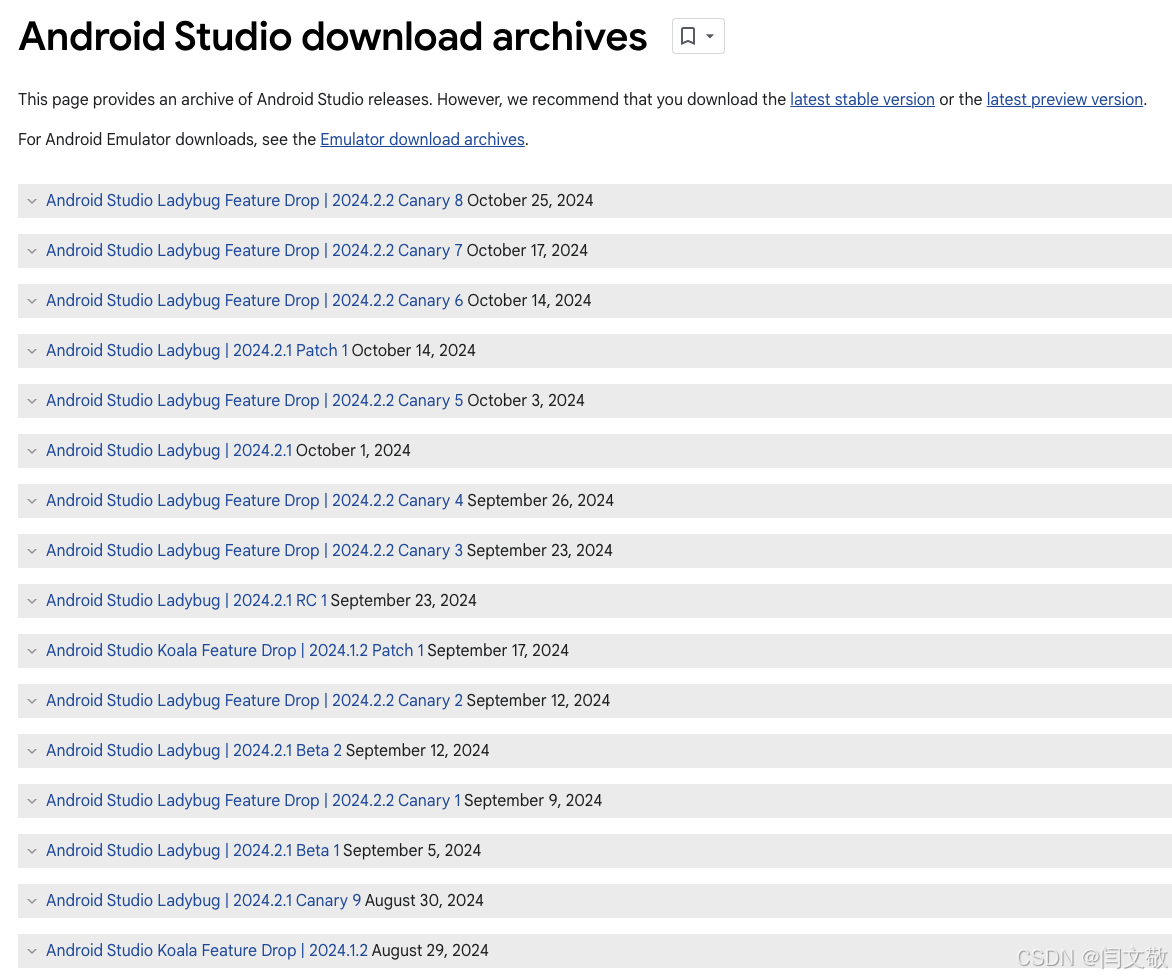Open the bookmark dropdown arrow next to title
1172x978 pixels.
click(x=710, y=36)
